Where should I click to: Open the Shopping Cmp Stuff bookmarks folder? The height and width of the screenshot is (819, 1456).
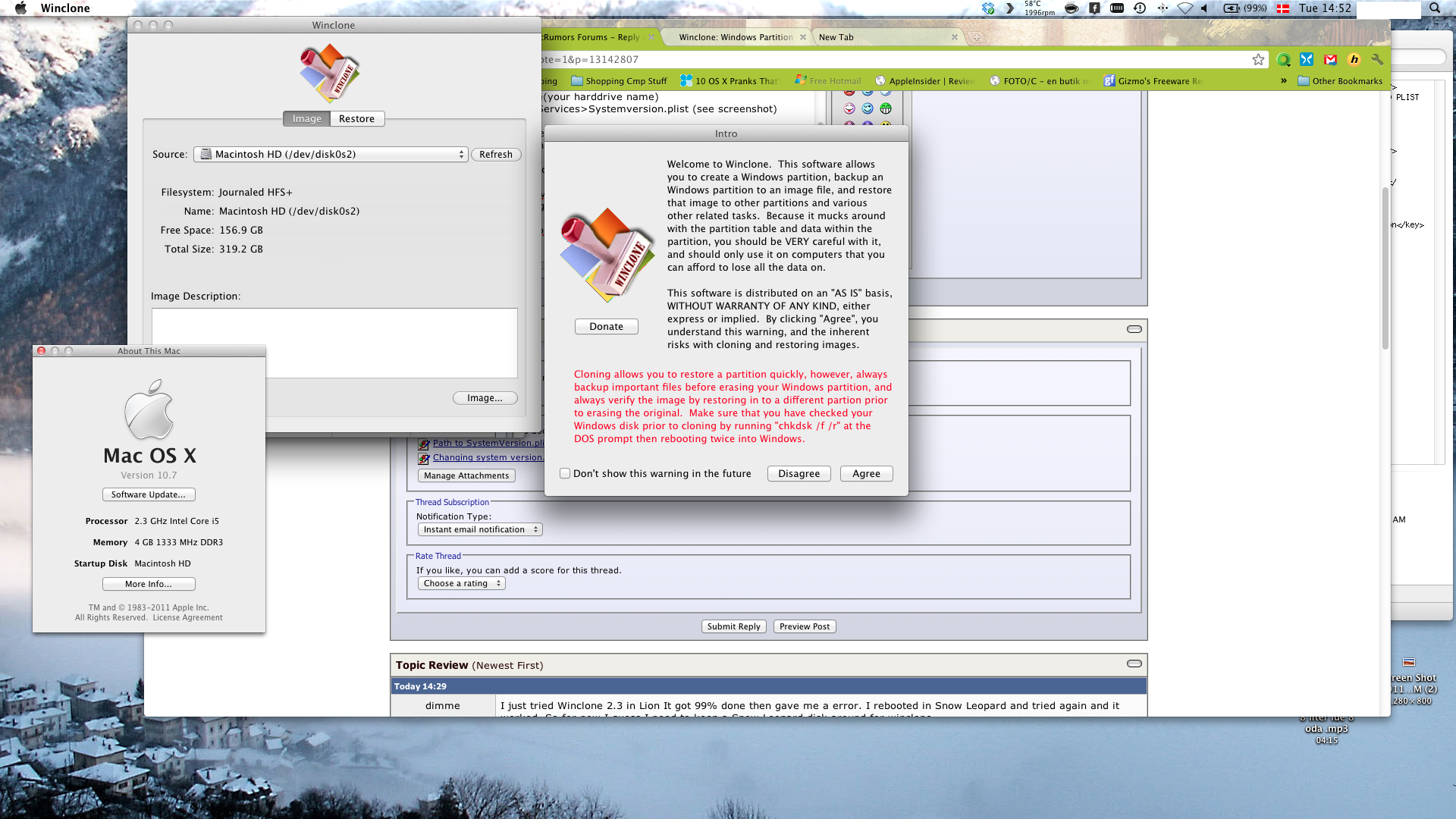(x=619, y=81)
